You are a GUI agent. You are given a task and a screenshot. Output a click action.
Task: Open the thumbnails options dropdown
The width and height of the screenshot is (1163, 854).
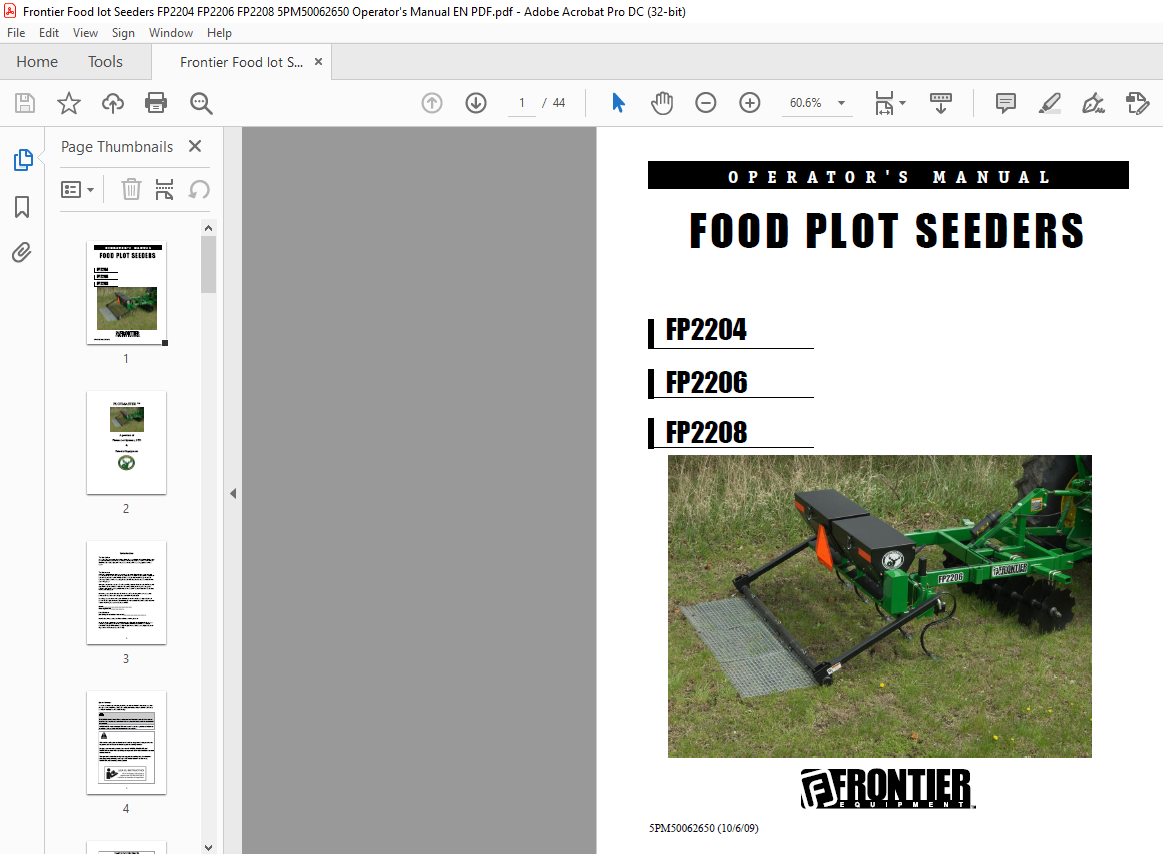coord(77,190)
